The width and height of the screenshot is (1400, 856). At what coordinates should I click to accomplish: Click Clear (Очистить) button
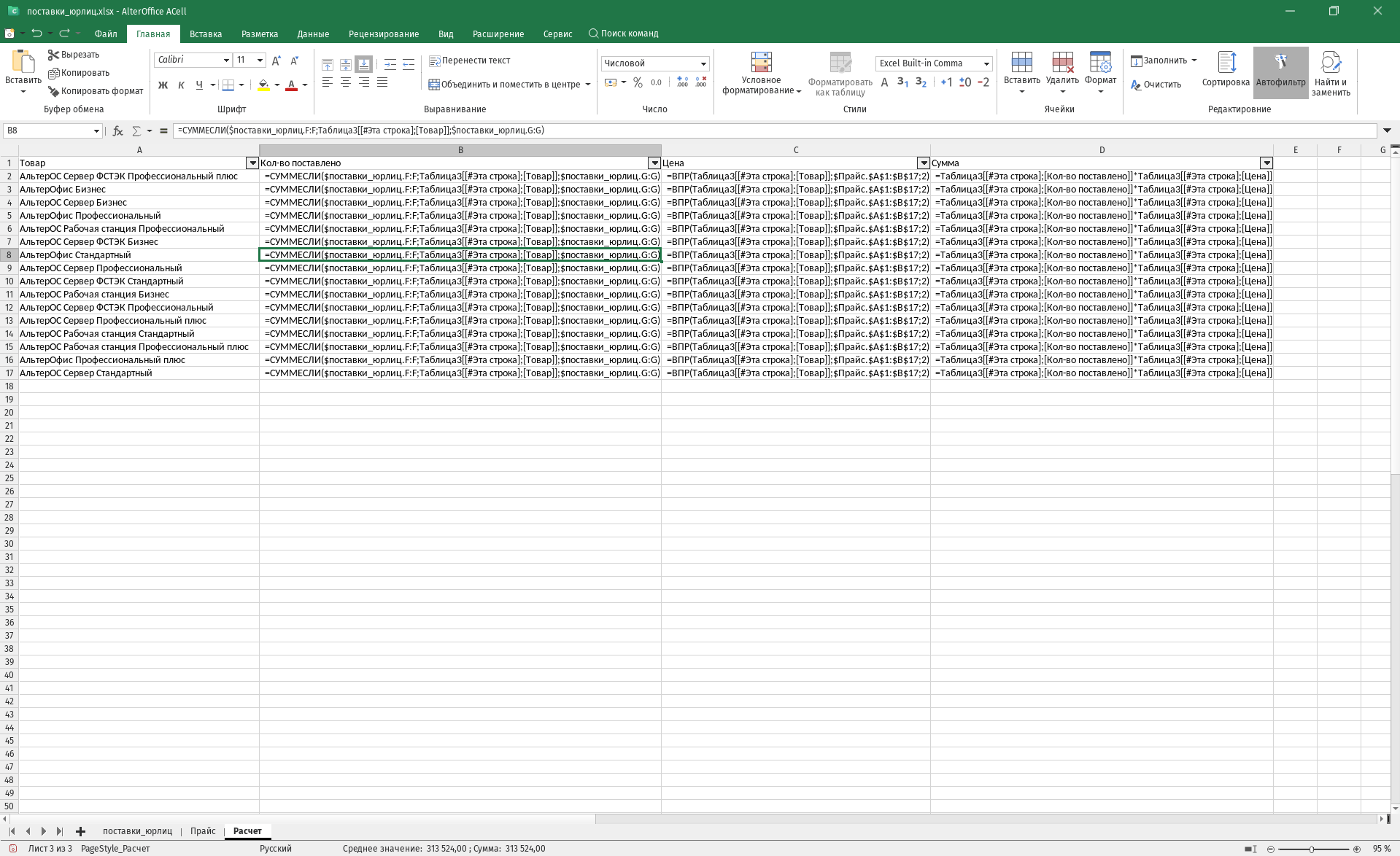click(x=1156, y=85)
